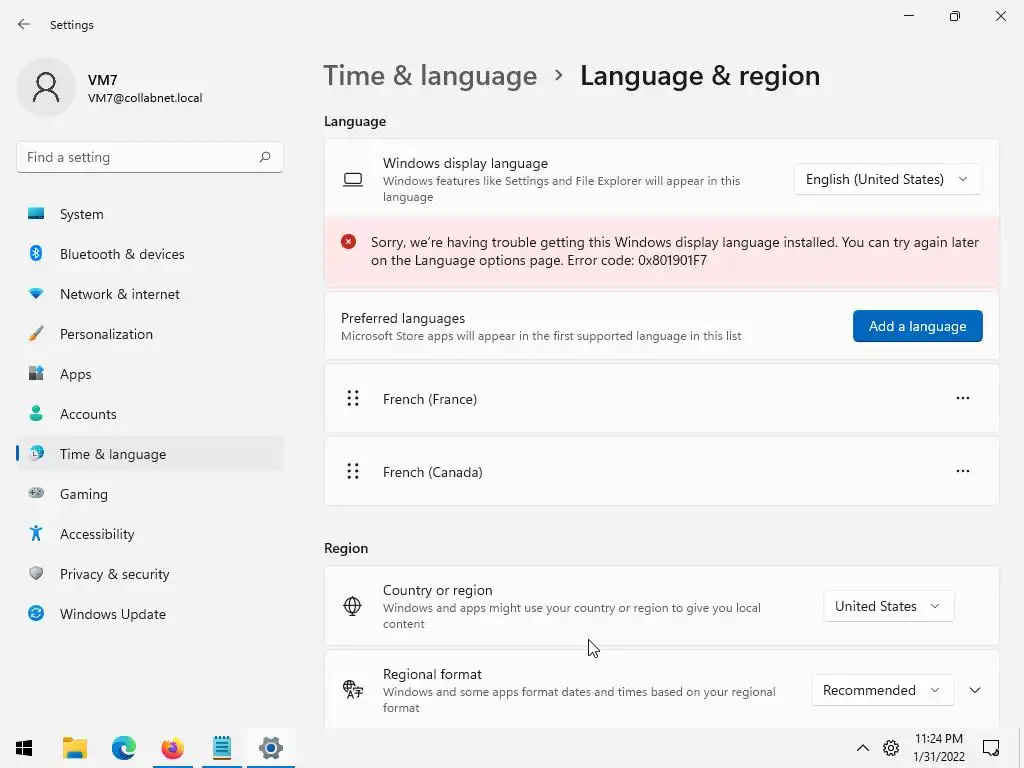This screenshot has height=768, width=1024.
Task: Open the Windows Start menu
Action: pyautogui.click(x=24, y=748)
